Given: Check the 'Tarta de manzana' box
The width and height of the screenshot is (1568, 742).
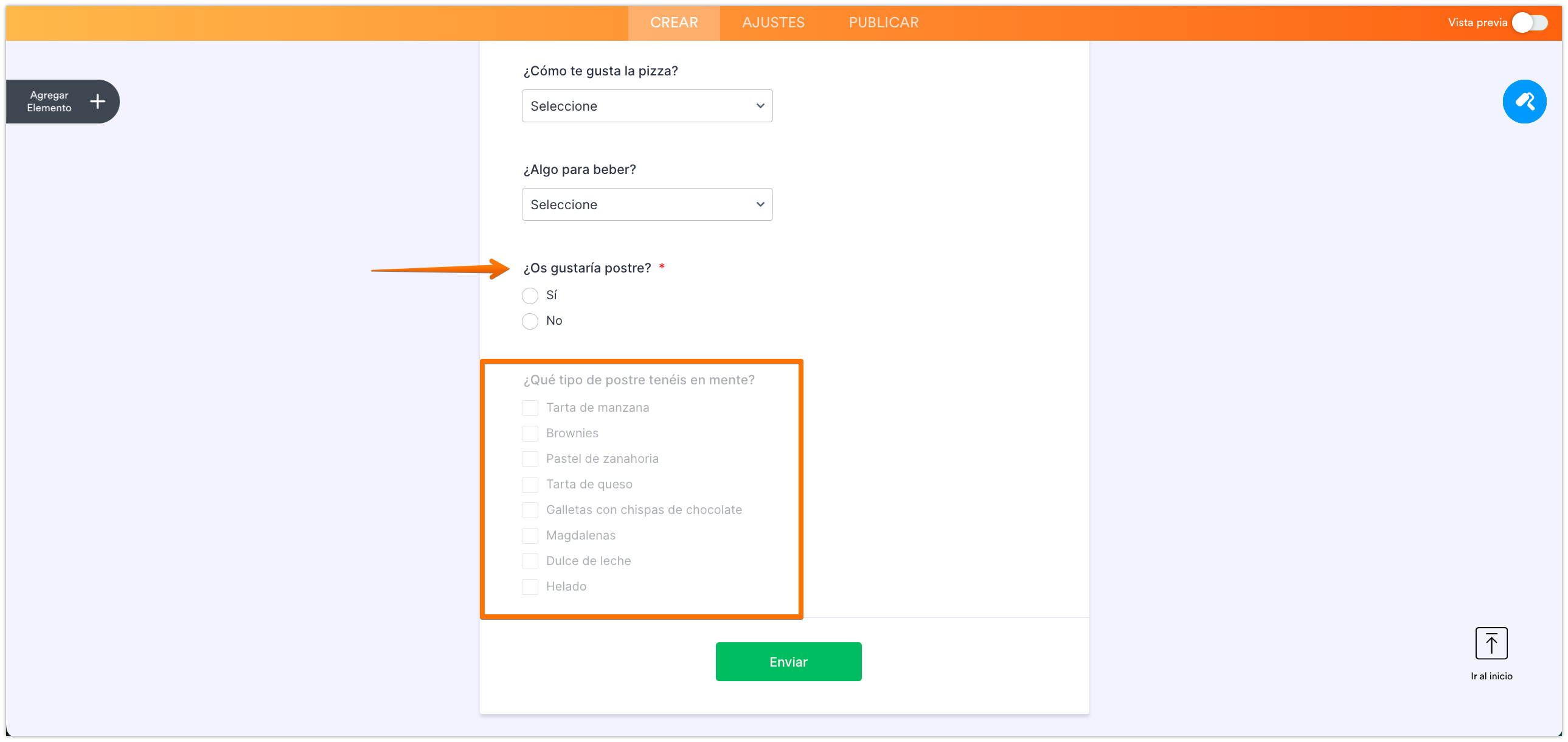Looking at the screenshot, I should 530,408.
